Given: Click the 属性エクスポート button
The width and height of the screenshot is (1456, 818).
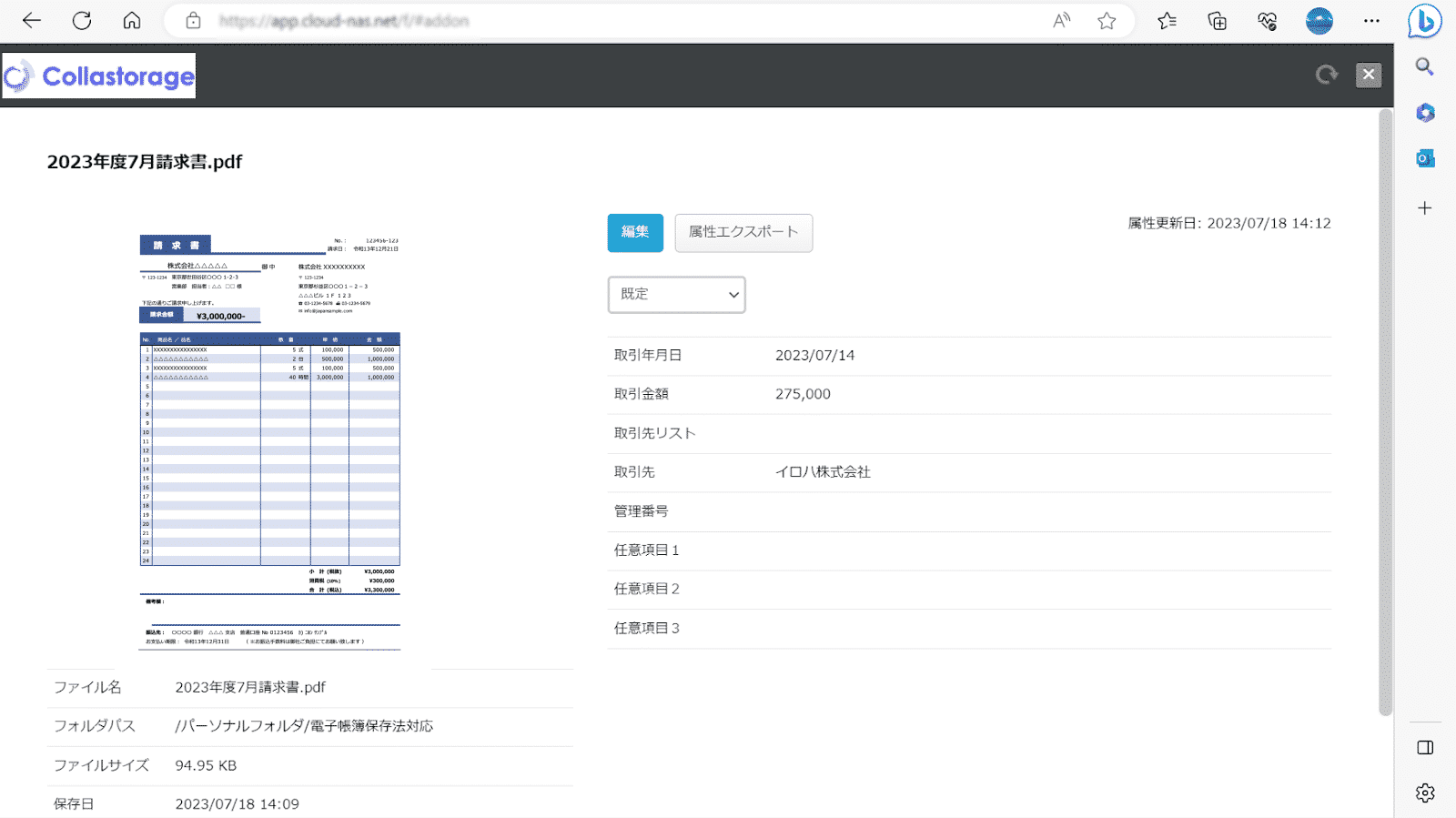Looking at the screenshot, I should click(x=743, y=233).
